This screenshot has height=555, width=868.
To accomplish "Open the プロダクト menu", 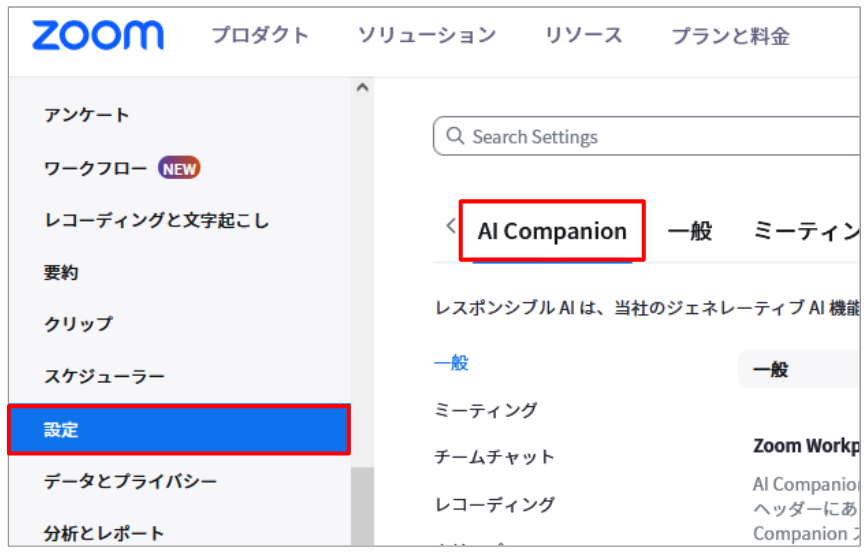I will coord(260,35).
